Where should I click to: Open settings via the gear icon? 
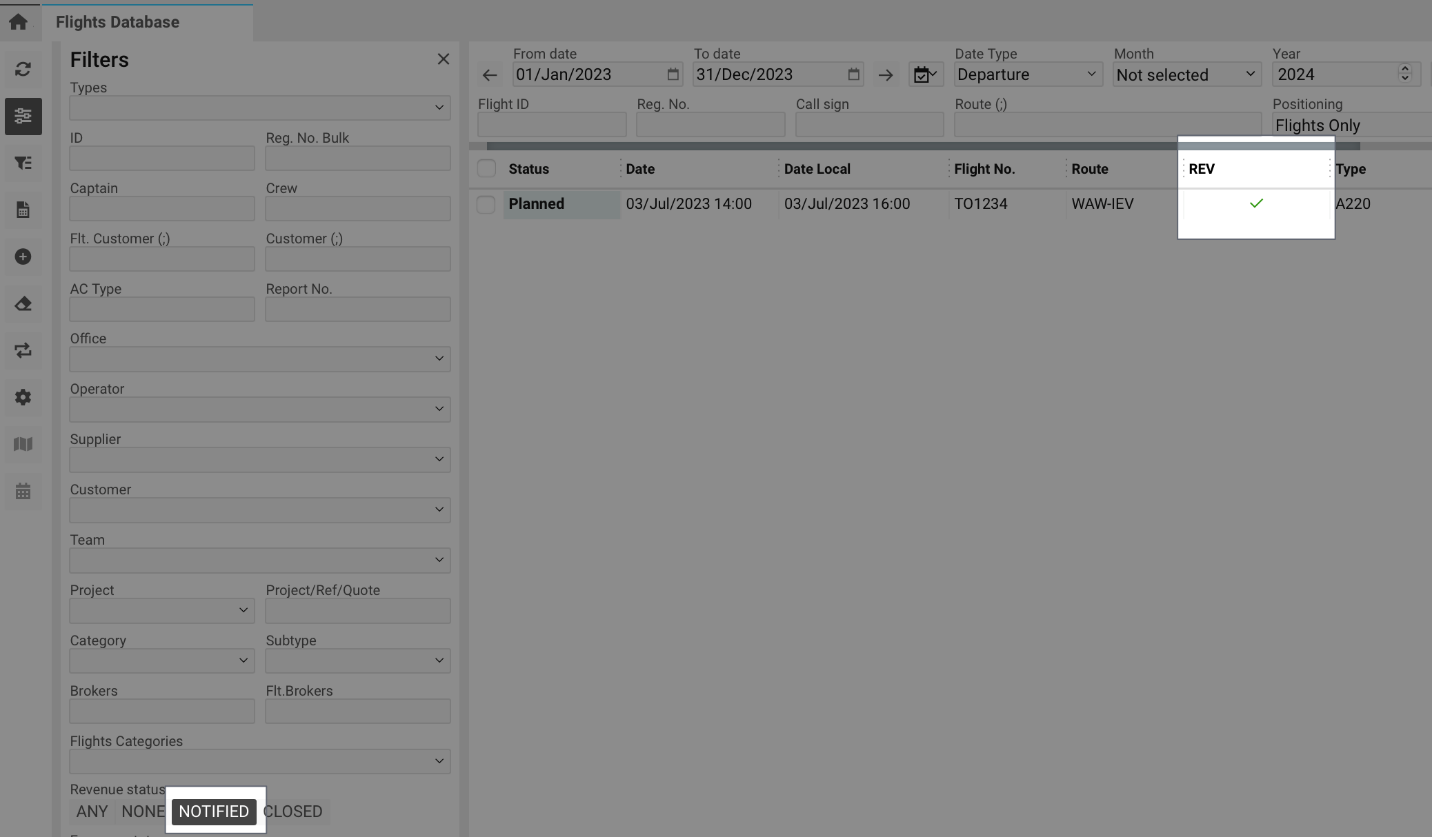click(x=22, y=397)
